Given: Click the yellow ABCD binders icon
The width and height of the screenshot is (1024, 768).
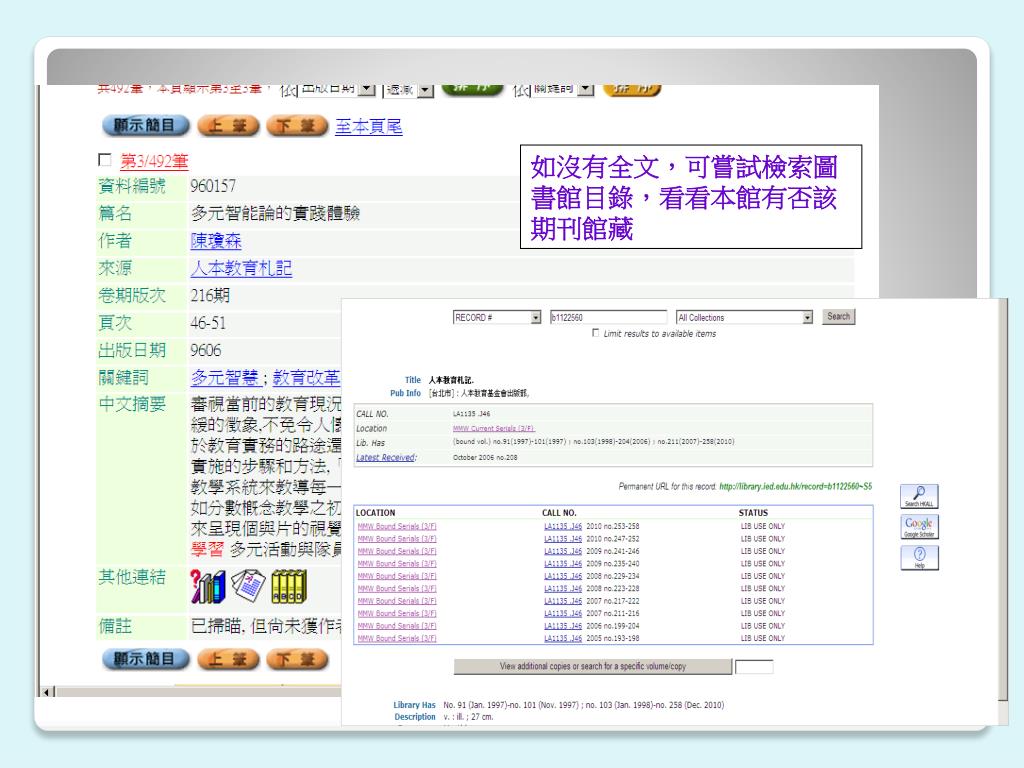Looking at the screenshot, I should point(288,585).
